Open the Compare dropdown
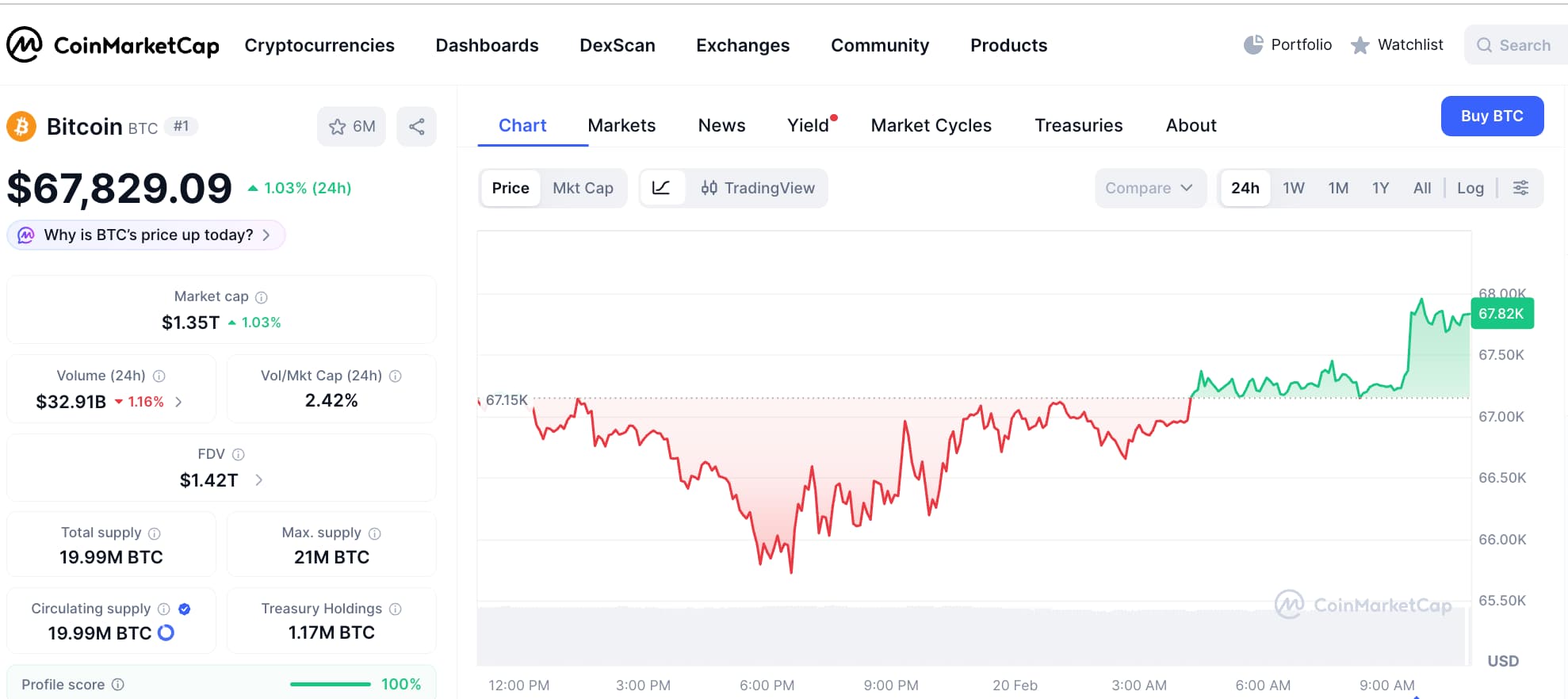This screenshot has width=1568, height=699. pyautogui.click(x=1150, y=188)
